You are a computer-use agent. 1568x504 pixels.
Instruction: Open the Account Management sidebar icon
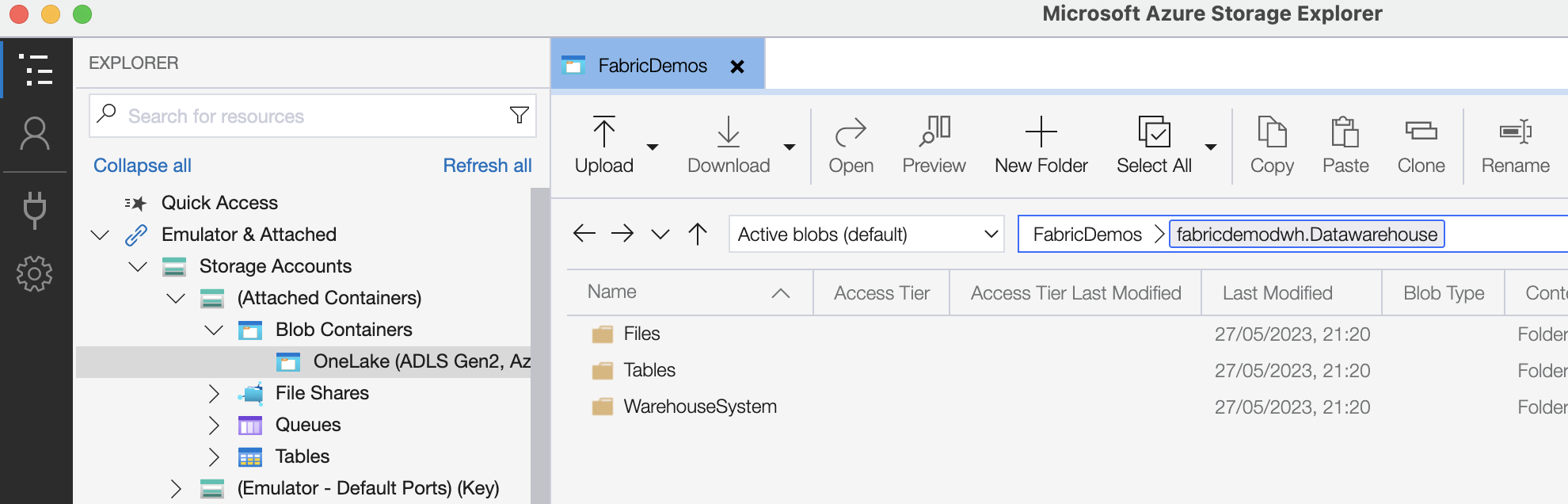point(35,134)
